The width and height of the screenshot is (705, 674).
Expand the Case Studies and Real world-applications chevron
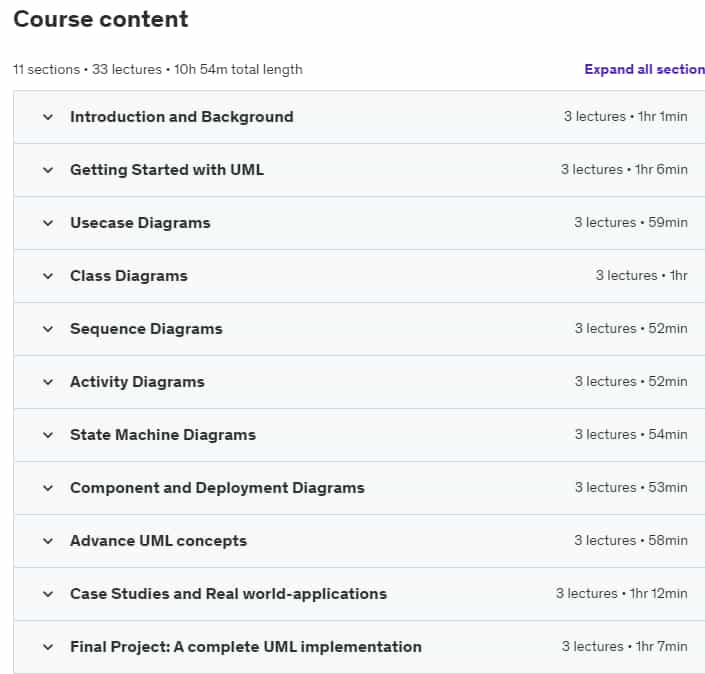click(48, 594)
